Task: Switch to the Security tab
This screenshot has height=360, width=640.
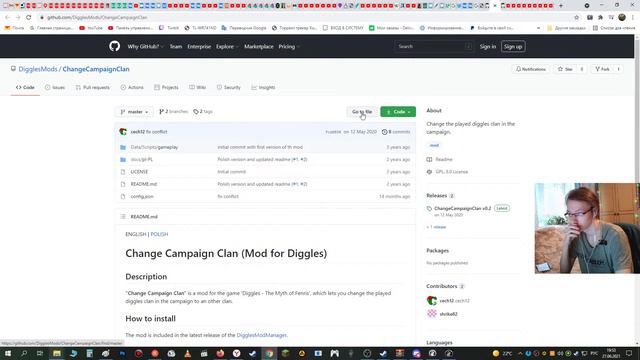Action: point(229,87)
